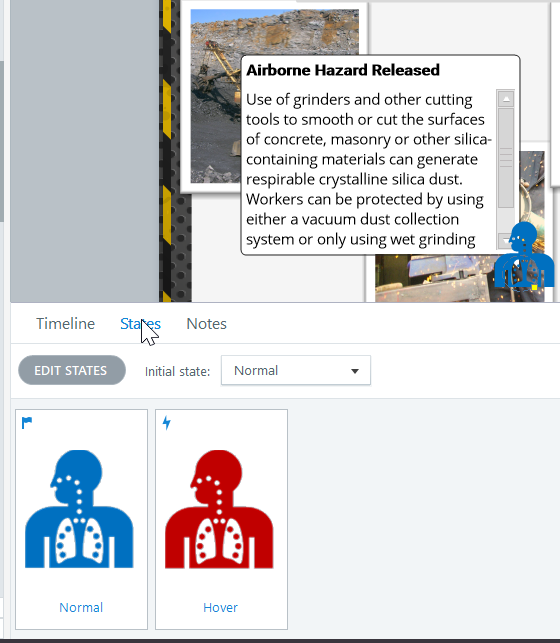Click scroll up arrow in text box

coord(506,99)
